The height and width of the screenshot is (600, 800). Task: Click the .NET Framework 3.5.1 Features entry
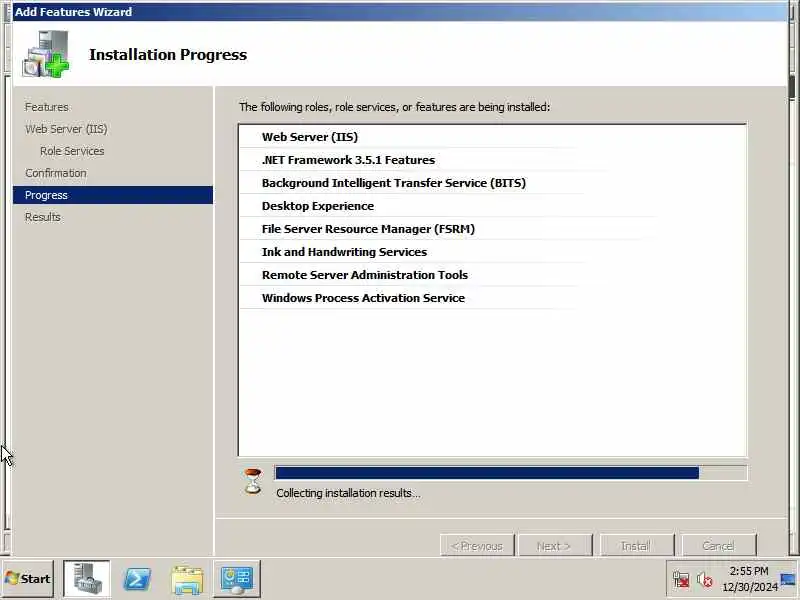(x=348, y=160)
